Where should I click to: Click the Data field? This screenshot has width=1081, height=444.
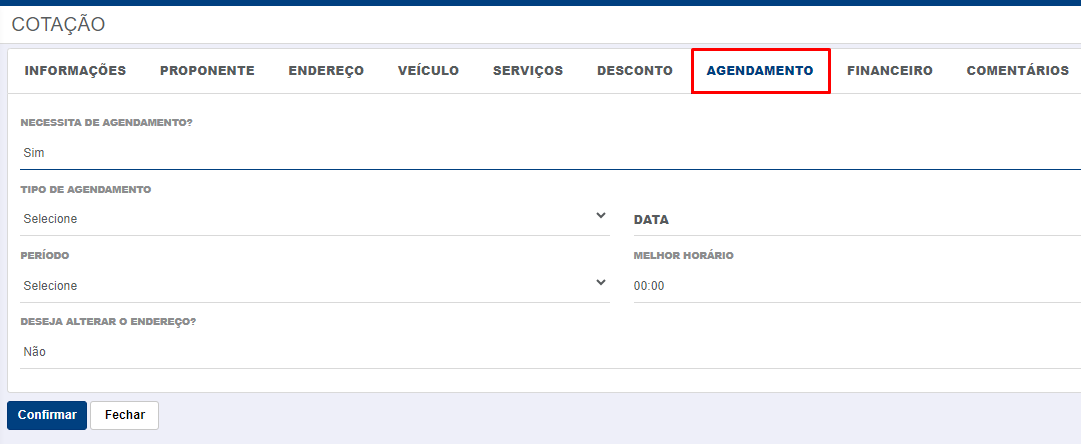pyautogui.click(x=857, y=219)
